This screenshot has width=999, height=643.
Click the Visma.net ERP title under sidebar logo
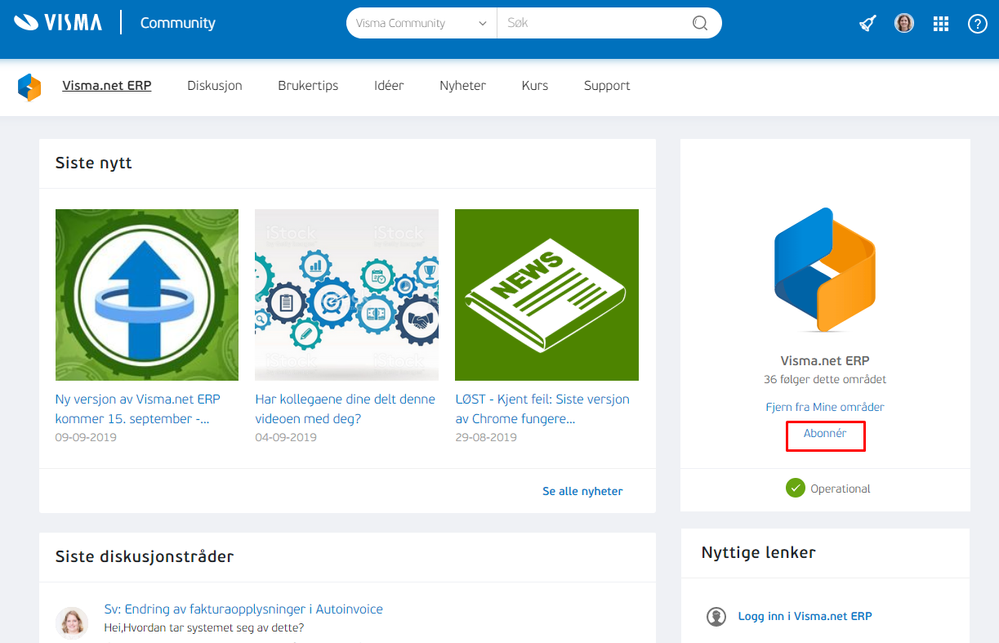click(824, 361)
